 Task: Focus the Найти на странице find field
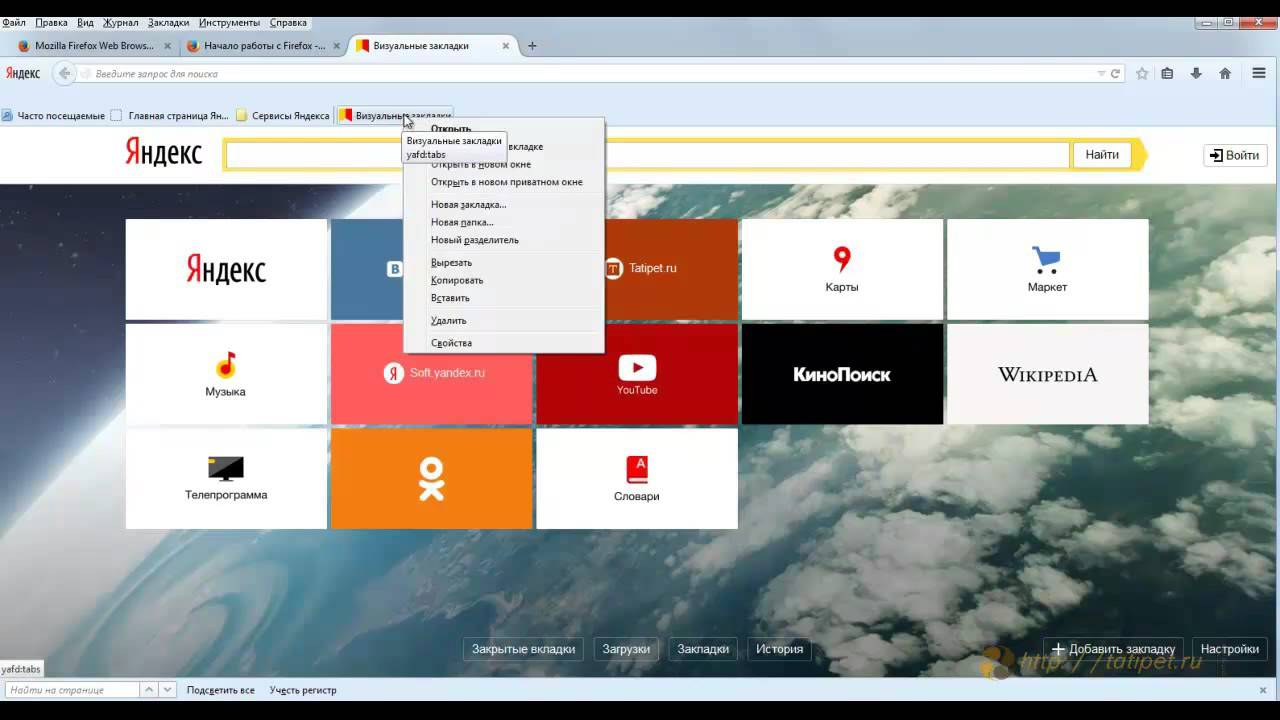(x=71, y=690)
